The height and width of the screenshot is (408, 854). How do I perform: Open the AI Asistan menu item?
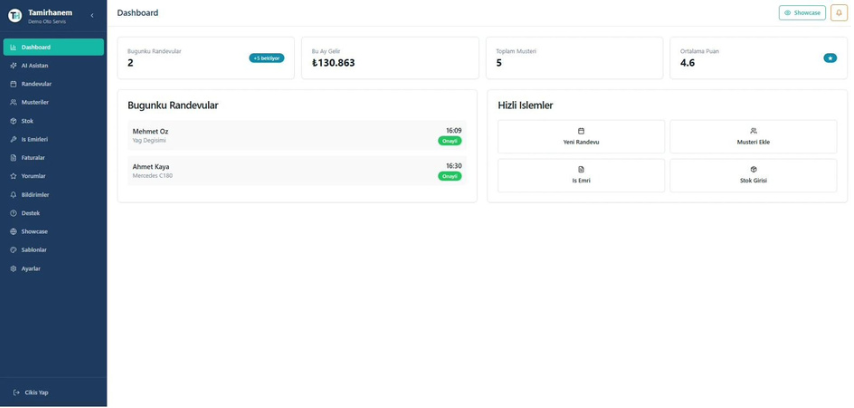[x=35, y=65]
